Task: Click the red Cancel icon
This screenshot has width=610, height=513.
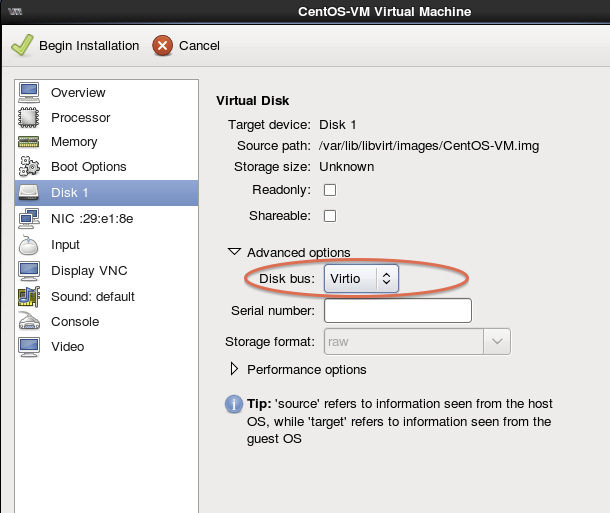Action: (x=163, y=45)
